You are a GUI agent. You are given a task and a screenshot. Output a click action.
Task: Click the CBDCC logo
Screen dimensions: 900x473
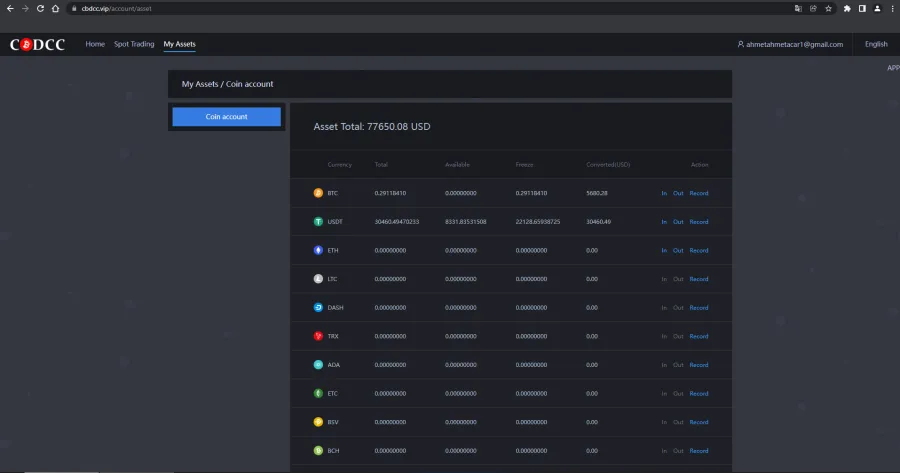pos(37,45)
